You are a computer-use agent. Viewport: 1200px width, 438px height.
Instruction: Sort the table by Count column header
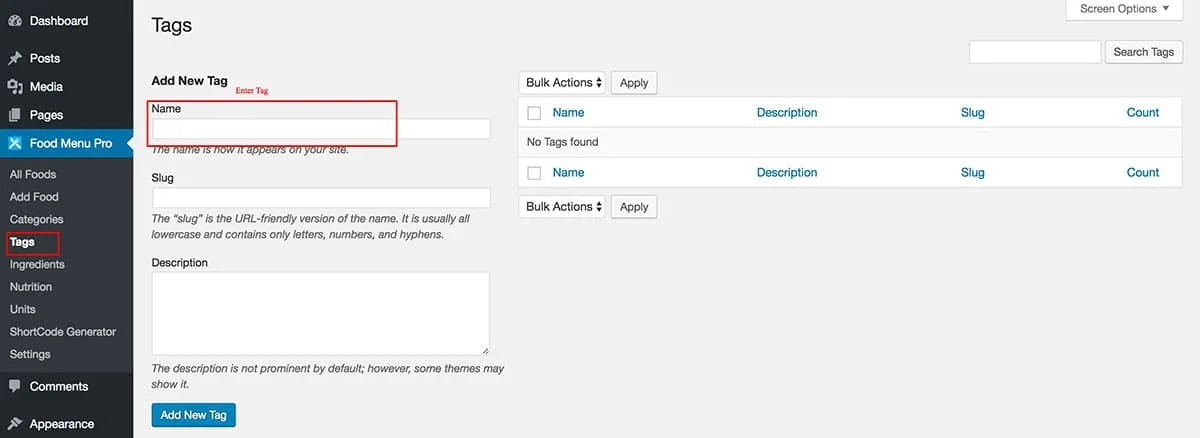click(x=1142, y=113)
